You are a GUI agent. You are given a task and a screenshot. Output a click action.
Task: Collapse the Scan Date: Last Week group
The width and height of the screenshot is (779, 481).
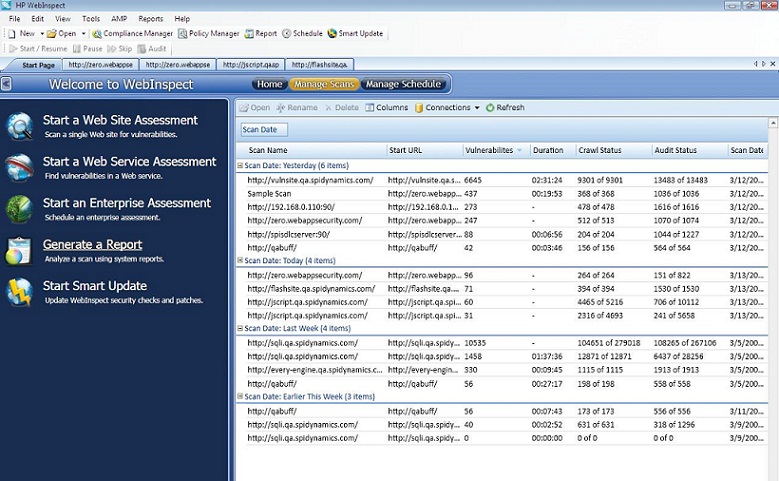point(240,328)
